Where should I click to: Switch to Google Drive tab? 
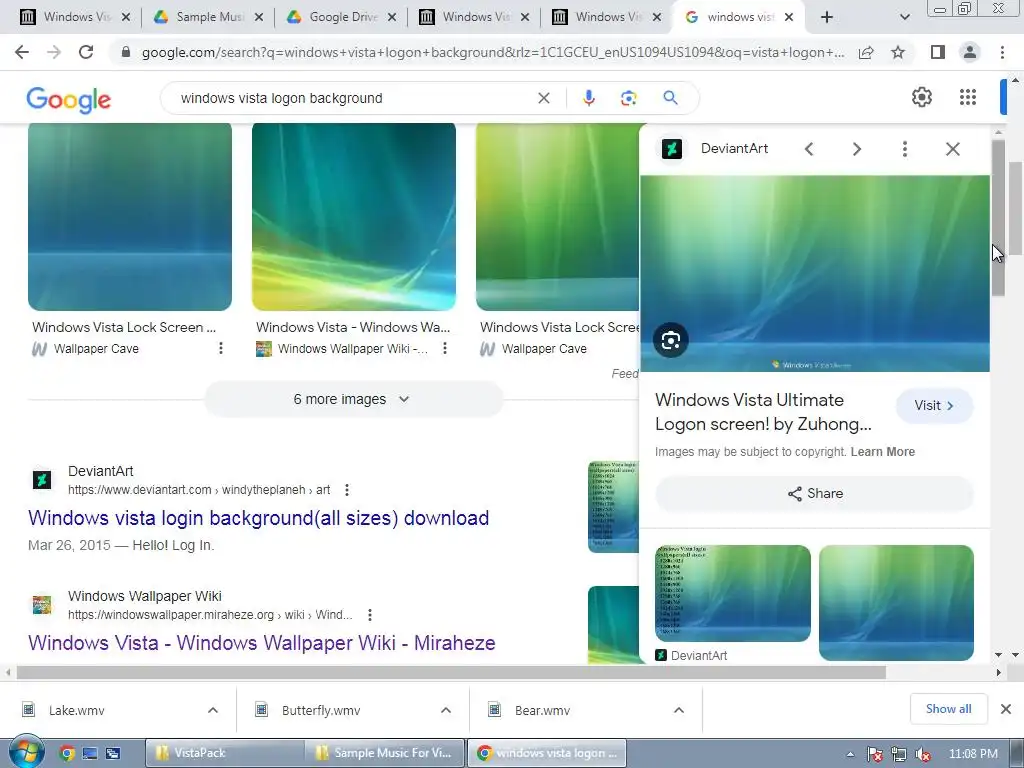tap(341, 17)
